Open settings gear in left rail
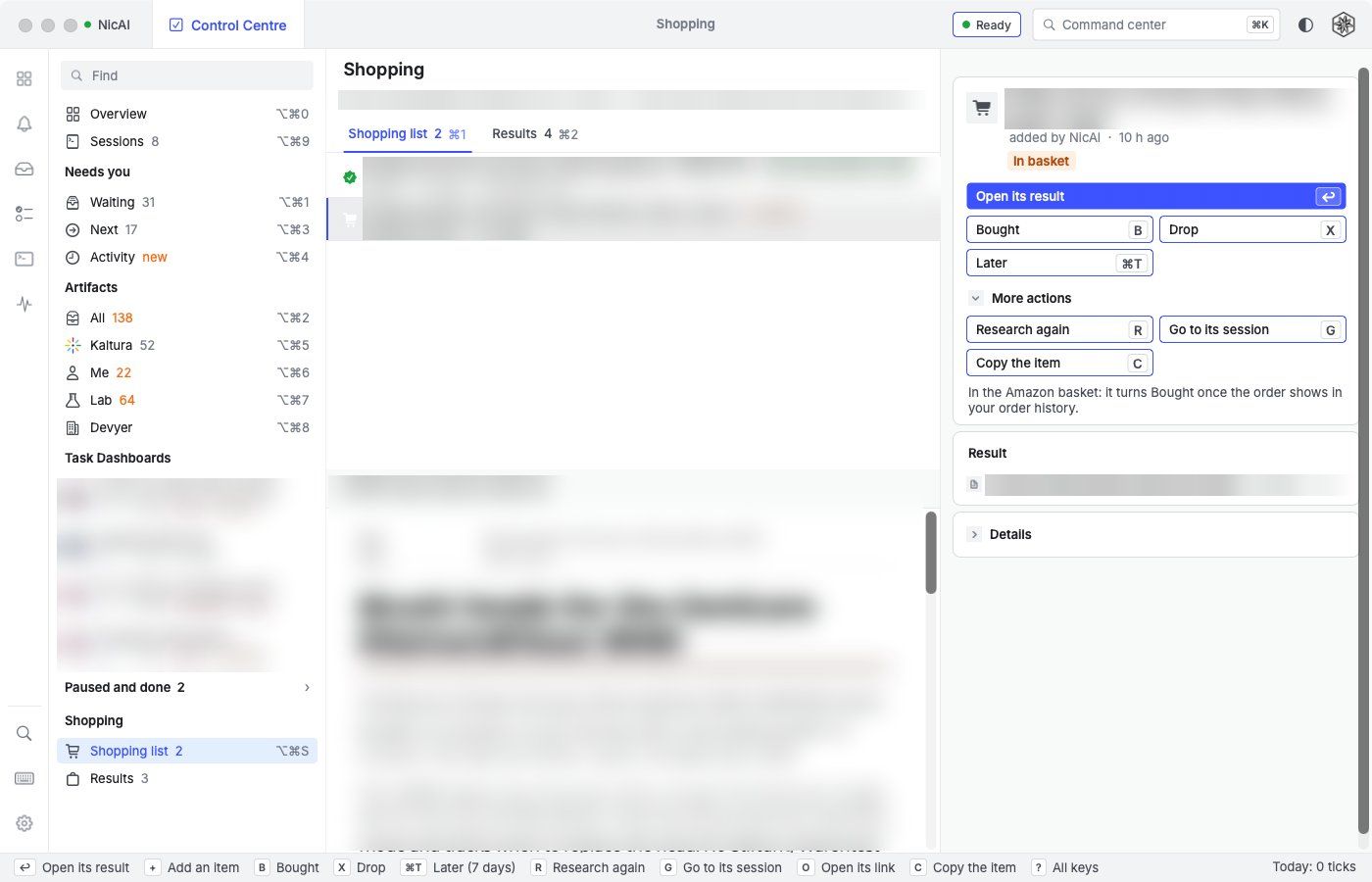Viewport: 1372px width, 882px height. click(x=24, y=823)
